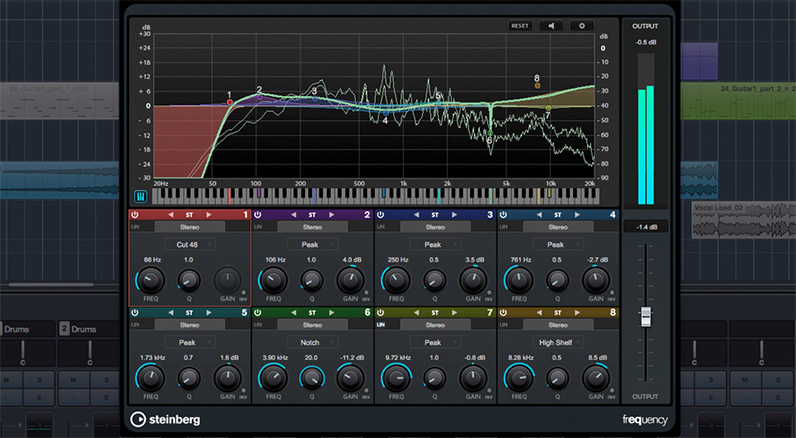This screenshot has width=796, height=438.
Task: Click band 7 frequency value 9.72 kHz
Action: pos(396,357)
